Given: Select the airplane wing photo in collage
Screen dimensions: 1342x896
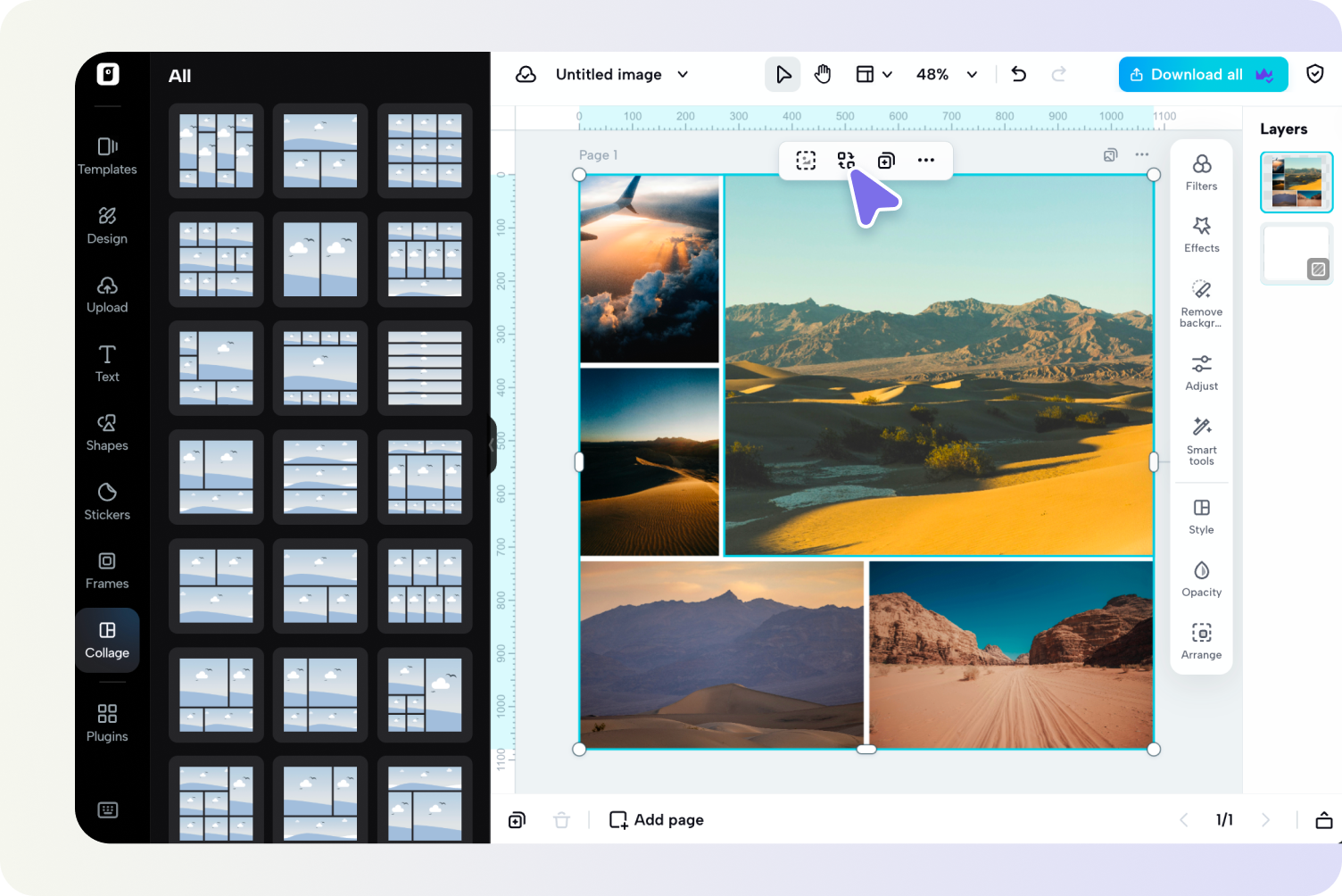Looking at the screenshot, I should click(650, 269).
